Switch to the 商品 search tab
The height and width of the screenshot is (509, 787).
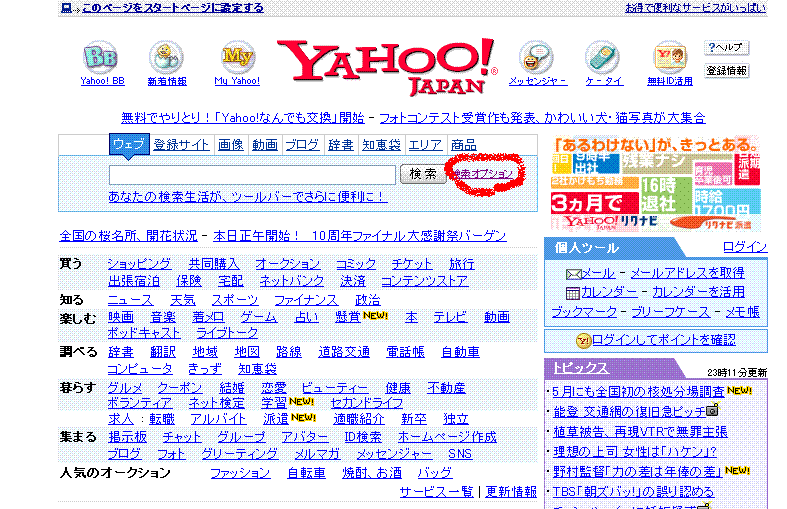[463, 145]
